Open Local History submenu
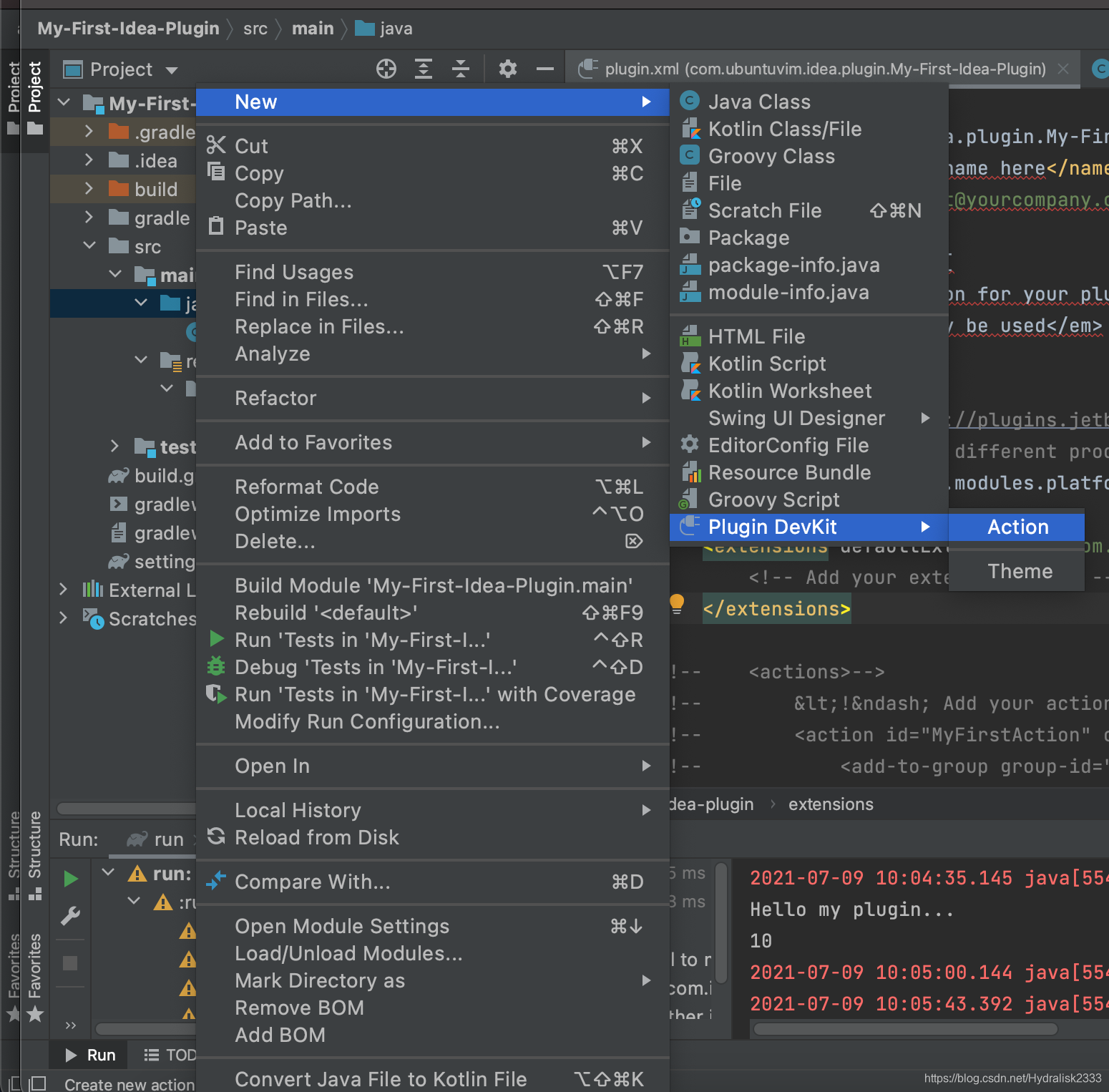This screenshot has width=1109, height=1092. coord(433,810)
